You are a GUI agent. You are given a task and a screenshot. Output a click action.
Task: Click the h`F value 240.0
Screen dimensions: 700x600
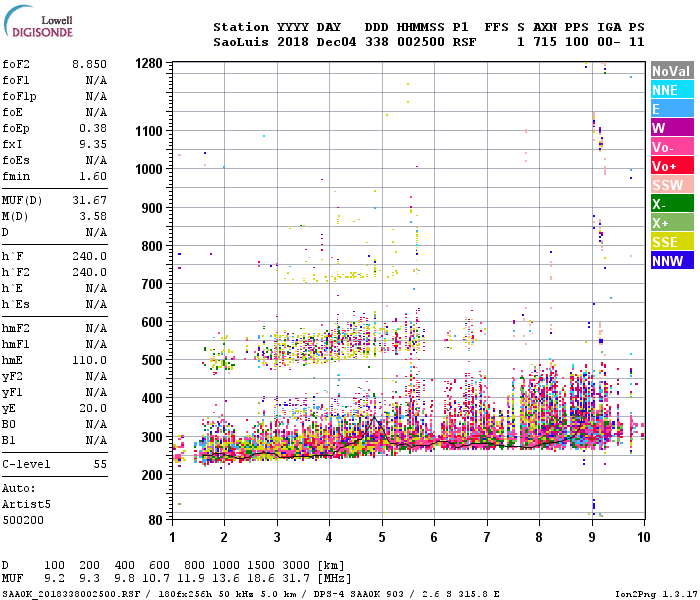coord(89,256)
